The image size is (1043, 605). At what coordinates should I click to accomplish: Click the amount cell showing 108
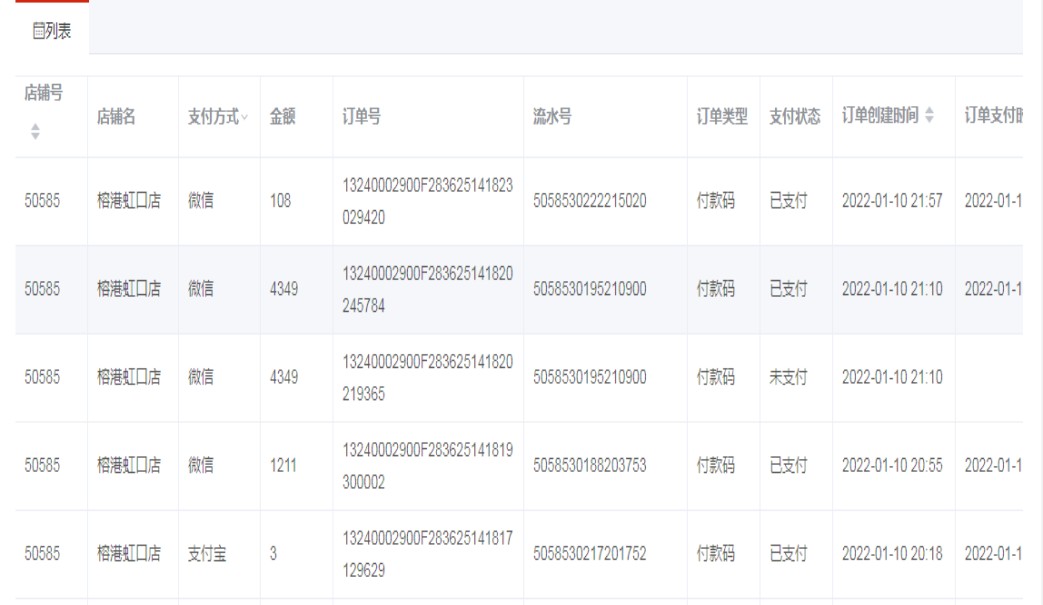[x=280, y=201]
